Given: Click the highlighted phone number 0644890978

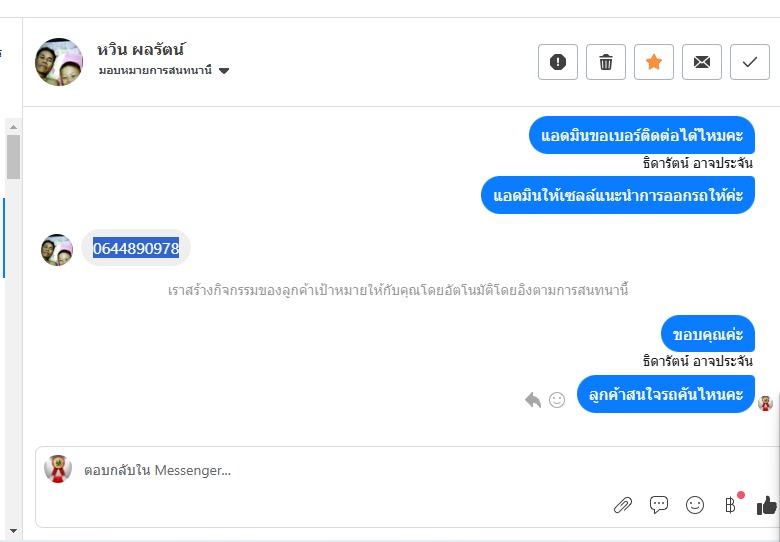Looking at the screenshot, I should [x=136, y=248].
